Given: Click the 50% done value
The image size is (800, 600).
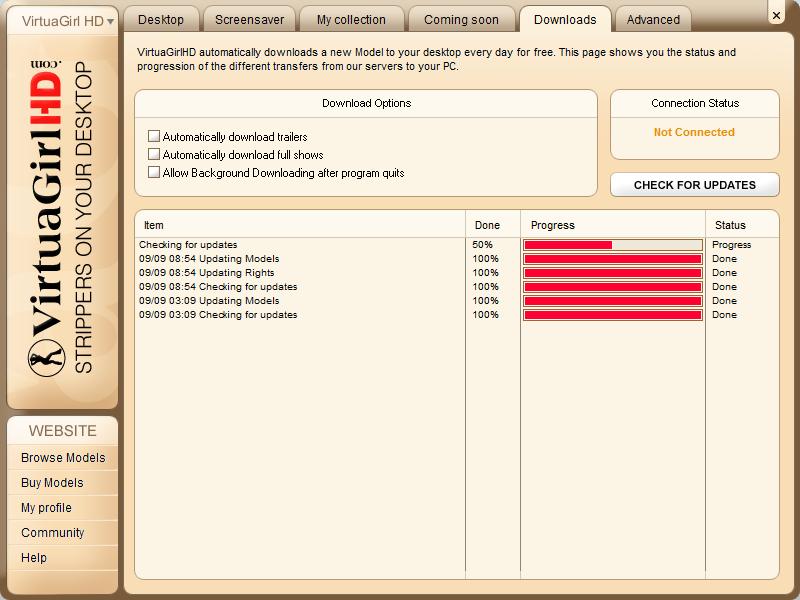Looking at the screenshot, I should [x=482, y=245].
